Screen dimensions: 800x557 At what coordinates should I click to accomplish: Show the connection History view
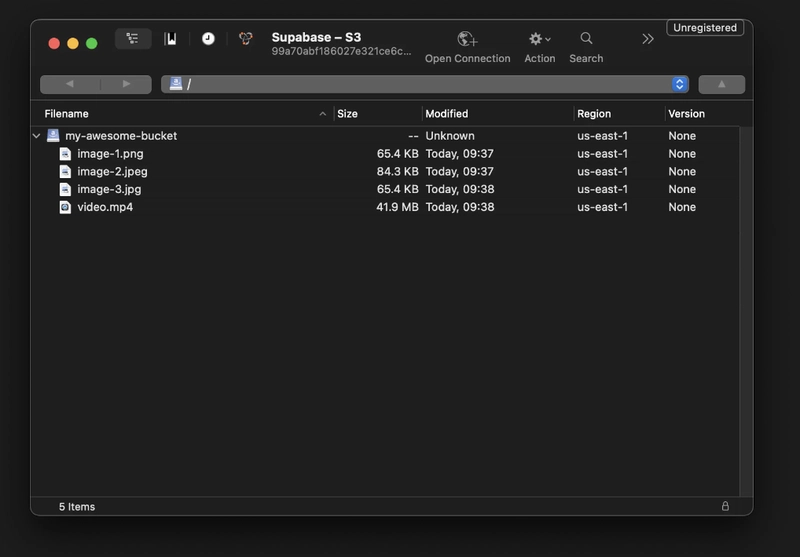click(x=208, y=39)
